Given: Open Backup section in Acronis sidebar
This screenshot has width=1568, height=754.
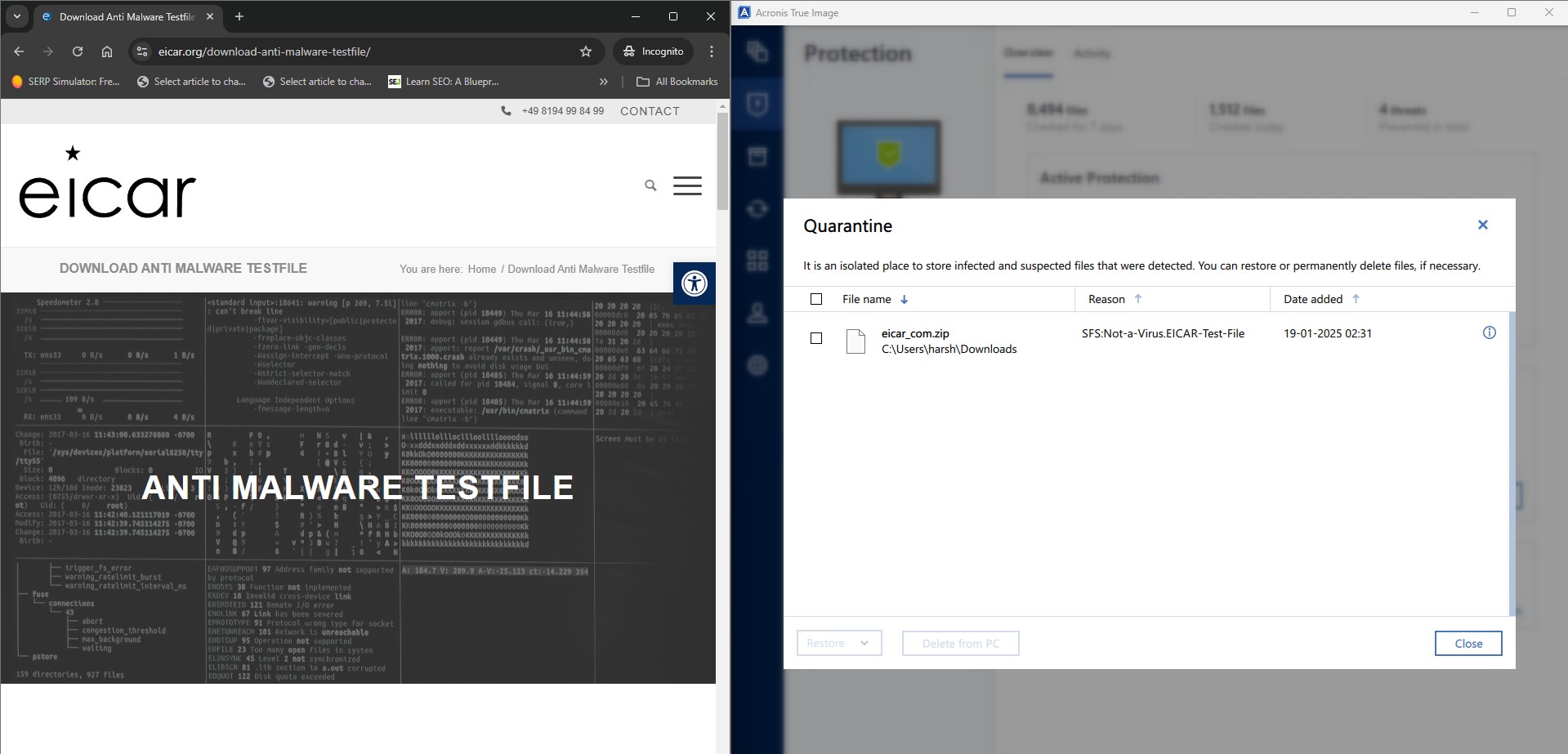Looking at the screenshot, I should point(757,52).
